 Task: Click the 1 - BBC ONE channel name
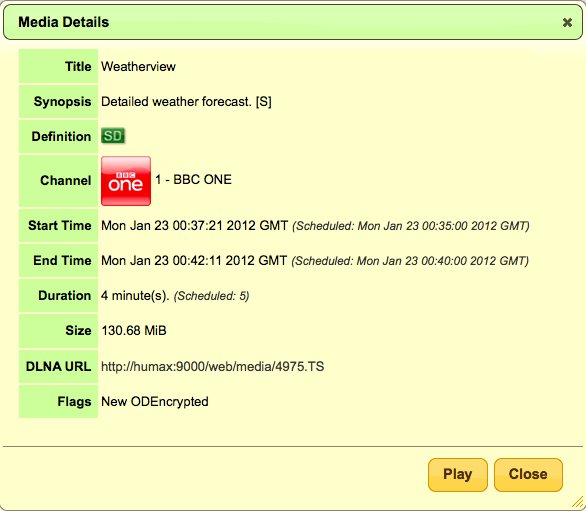click(193, 180)
